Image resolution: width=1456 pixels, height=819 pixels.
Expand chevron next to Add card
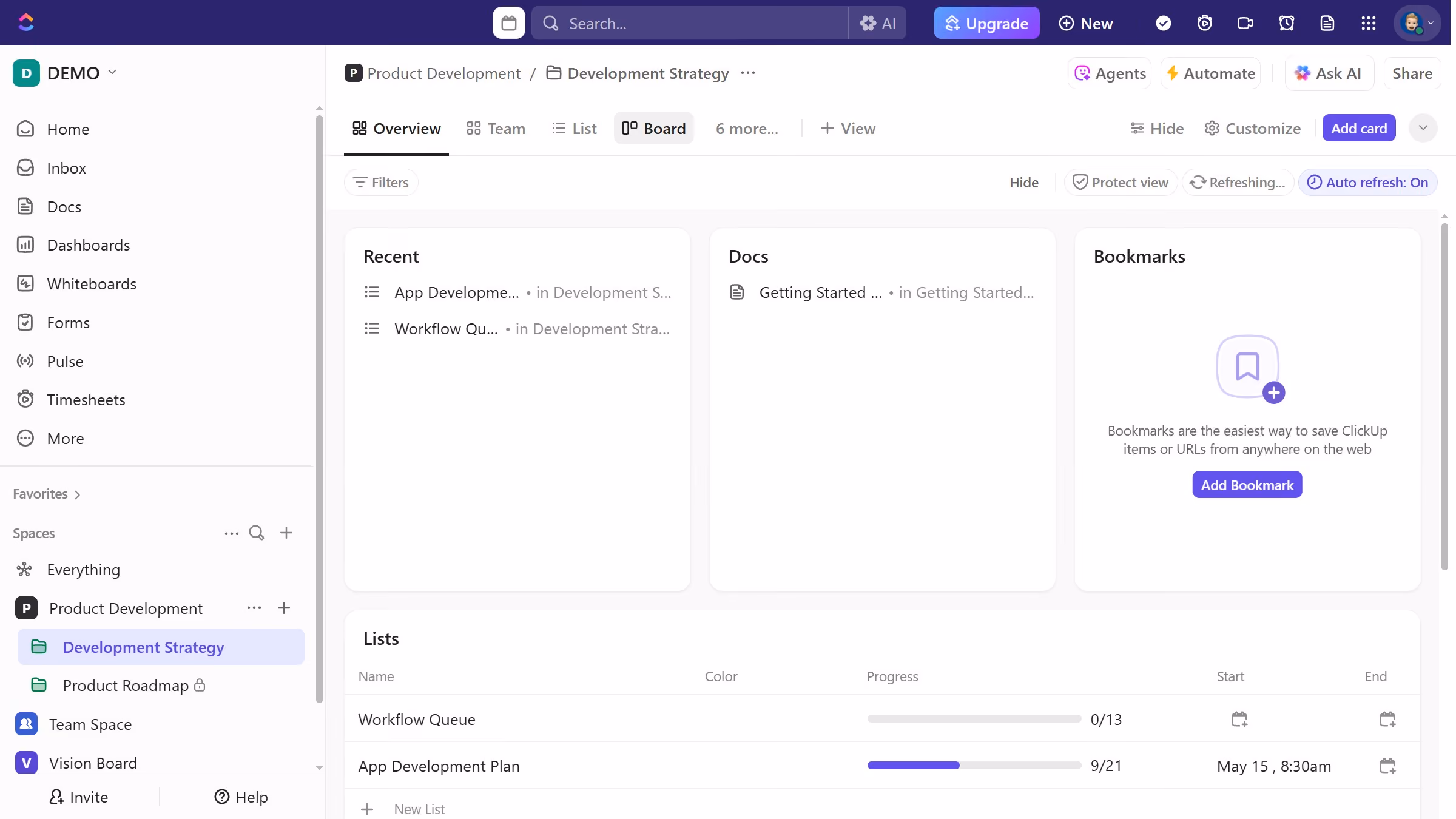tap(1423, 128)
